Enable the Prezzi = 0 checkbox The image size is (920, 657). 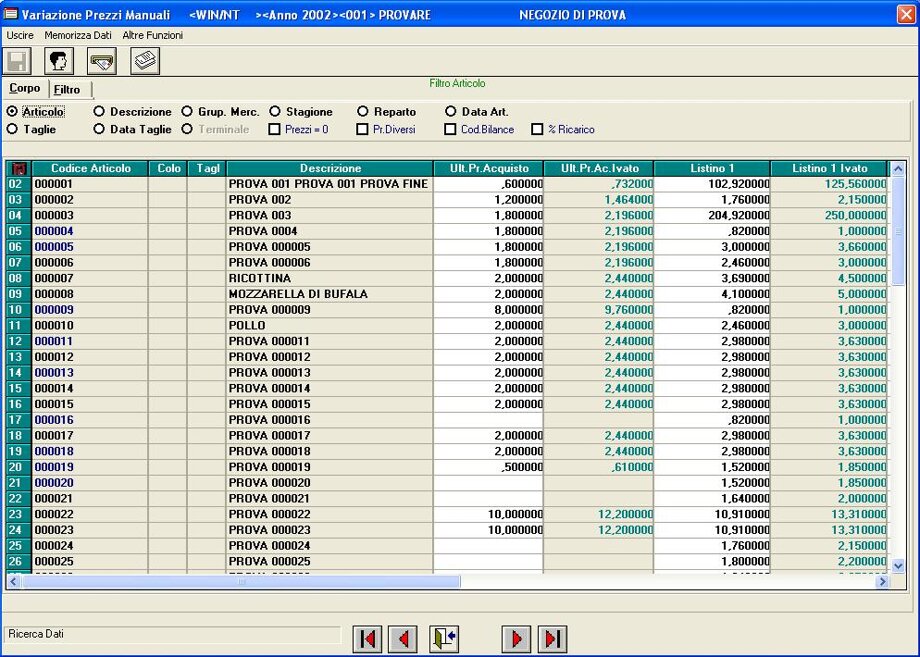click(275, 129)
